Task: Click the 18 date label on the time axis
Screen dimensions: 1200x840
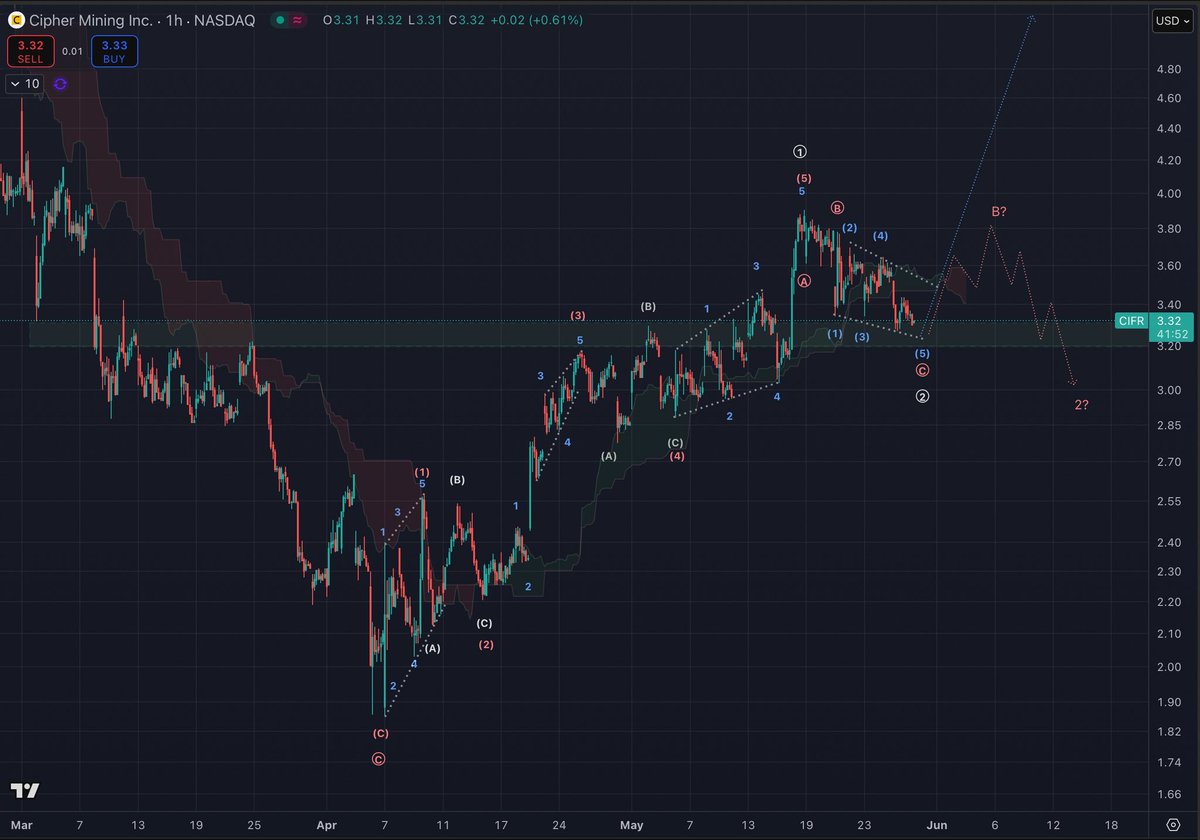Action: (1113, 825)
